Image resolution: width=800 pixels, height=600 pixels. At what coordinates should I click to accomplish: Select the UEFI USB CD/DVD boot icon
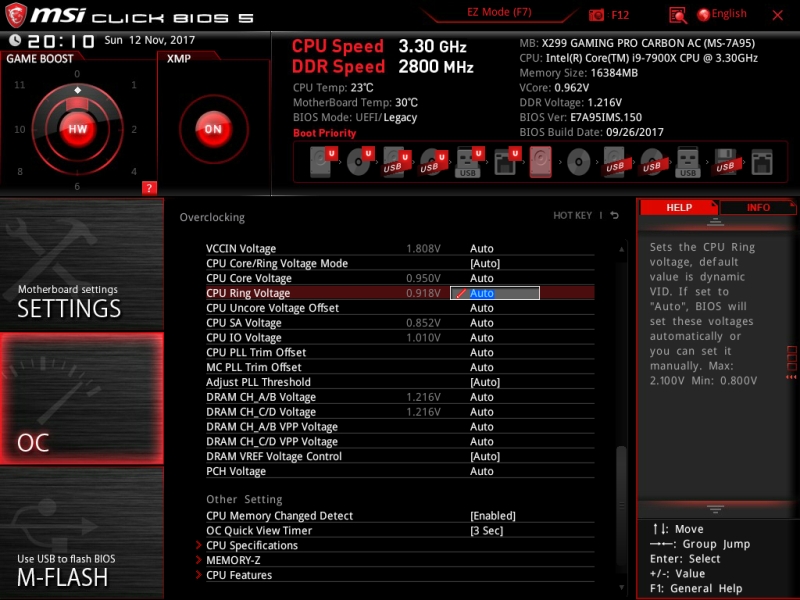pyautogui.click(x=433, y=162)
